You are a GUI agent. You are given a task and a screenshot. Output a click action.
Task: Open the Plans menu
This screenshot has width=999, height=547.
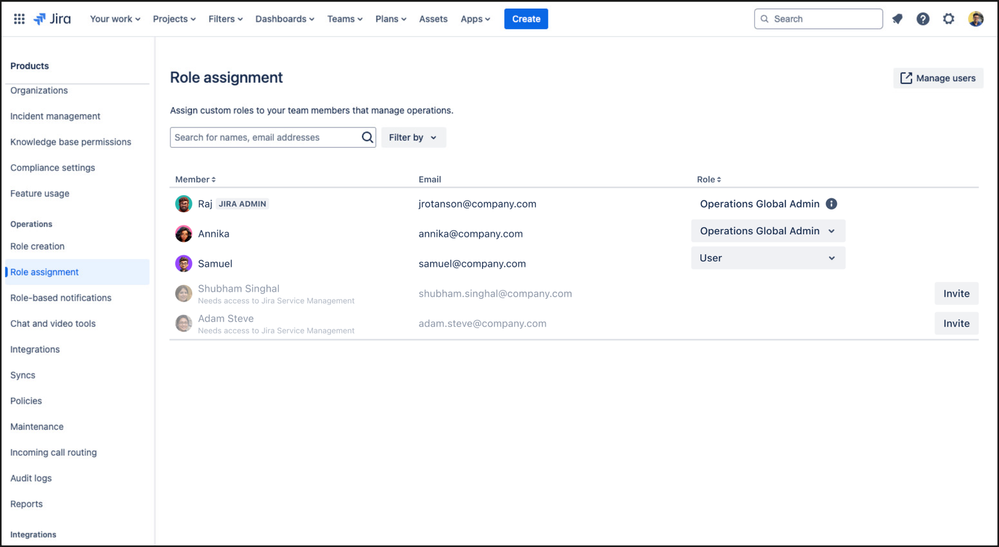(391, 19)
